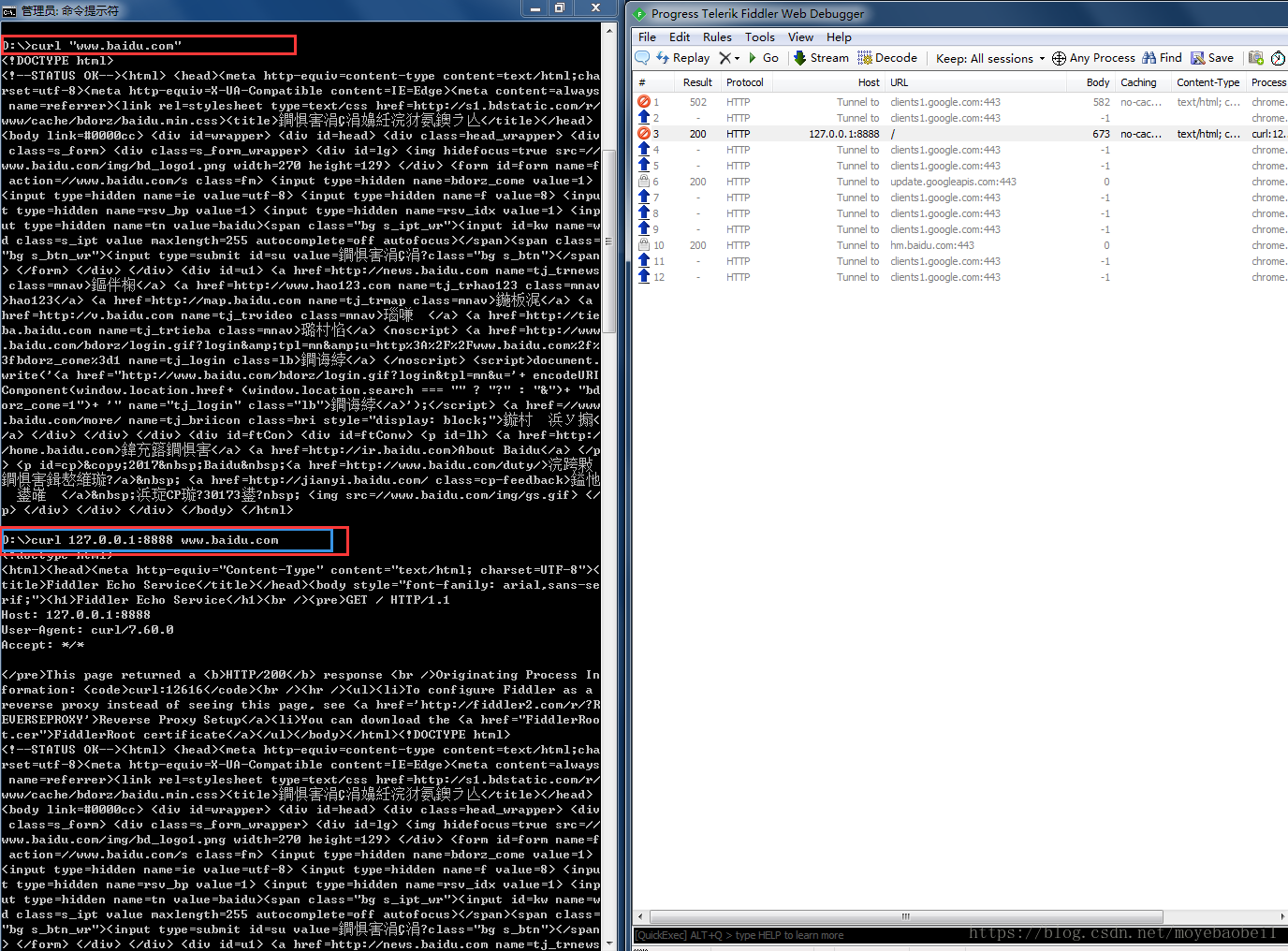Sort sessions by the Result column header
Image resolution: width=1288 pixels, height=951 pixels.
(698, 82)
